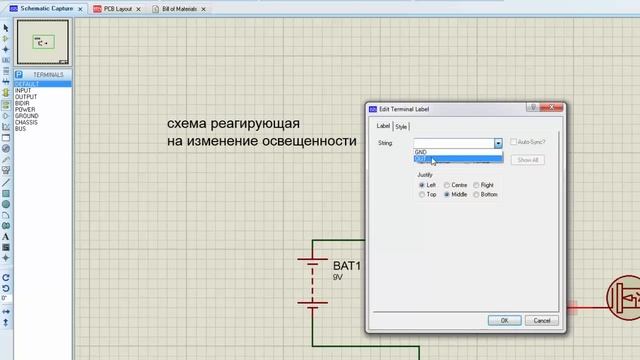Click the Y-Mirror vertical flip icon

tap(6, 322)
